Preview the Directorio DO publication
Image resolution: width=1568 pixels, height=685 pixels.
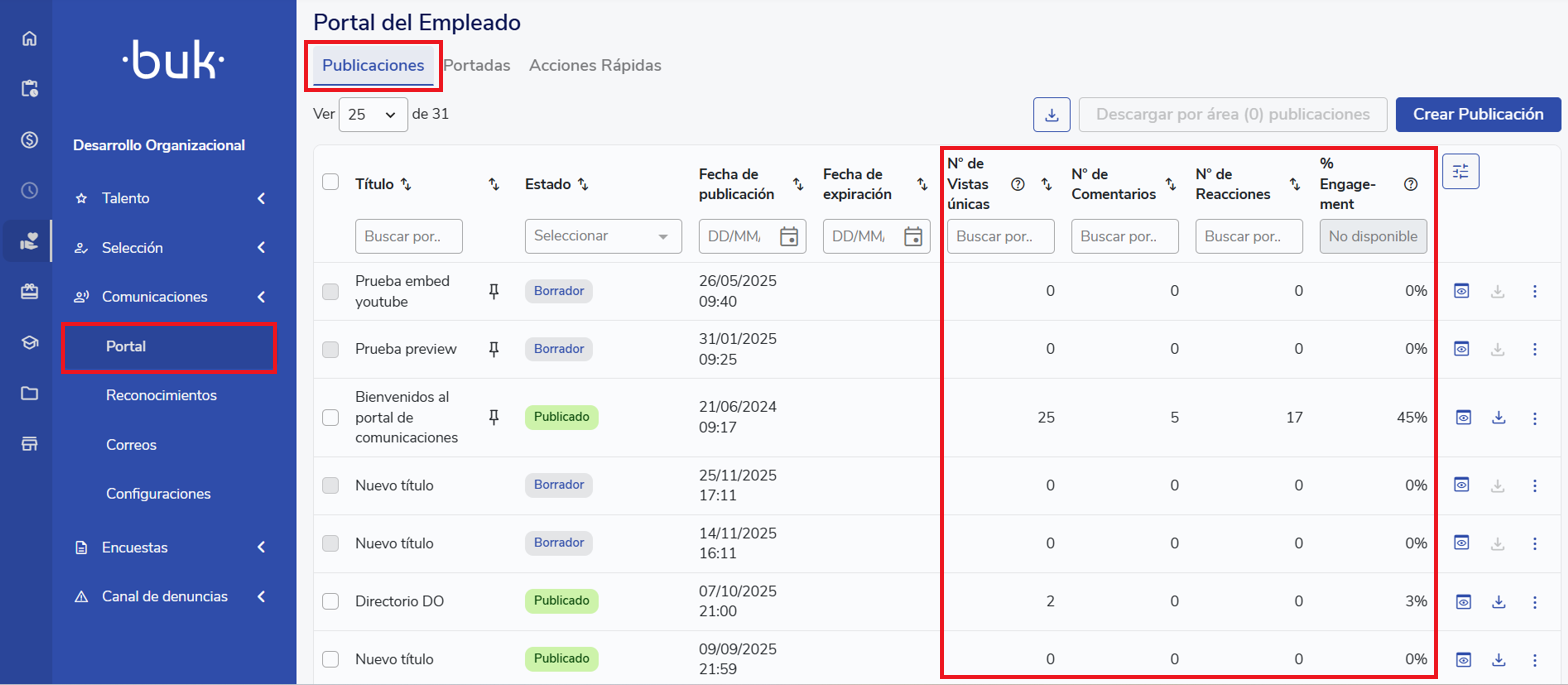pyautogui.click(x=1462, y=602)
